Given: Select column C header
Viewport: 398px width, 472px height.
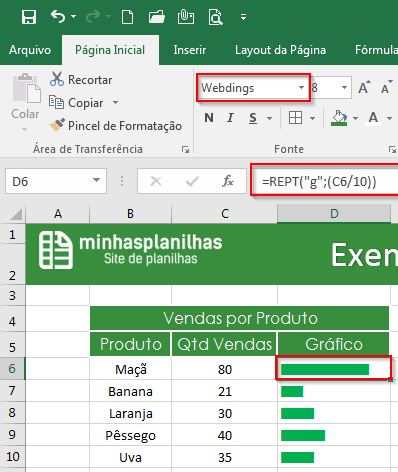Looking at the screenshot, I should point(225,214).
